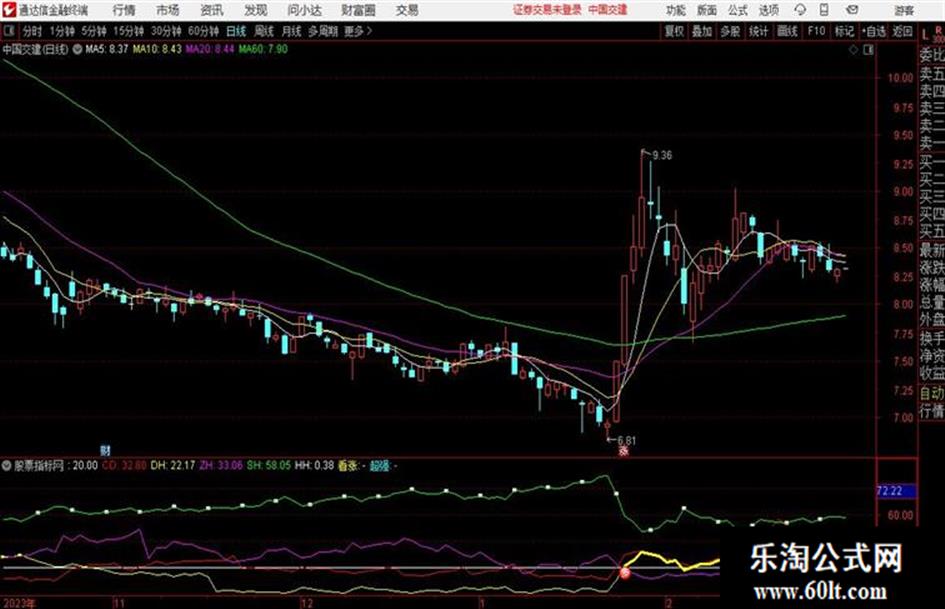945x609 pixels.
Task: Open the 财富圈 menu
Action: [x=358, y=10]
